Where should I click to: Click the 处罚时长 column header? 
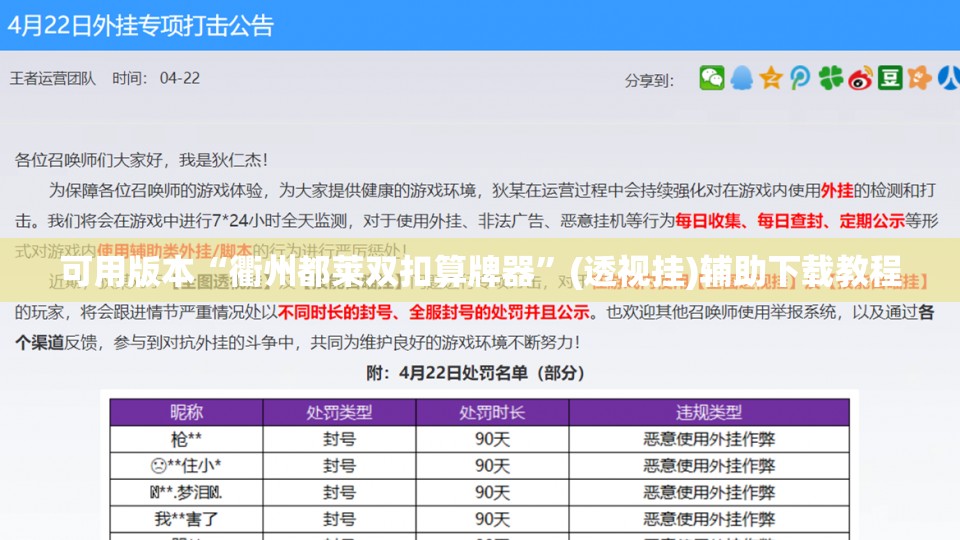click(x=492, y=412)
